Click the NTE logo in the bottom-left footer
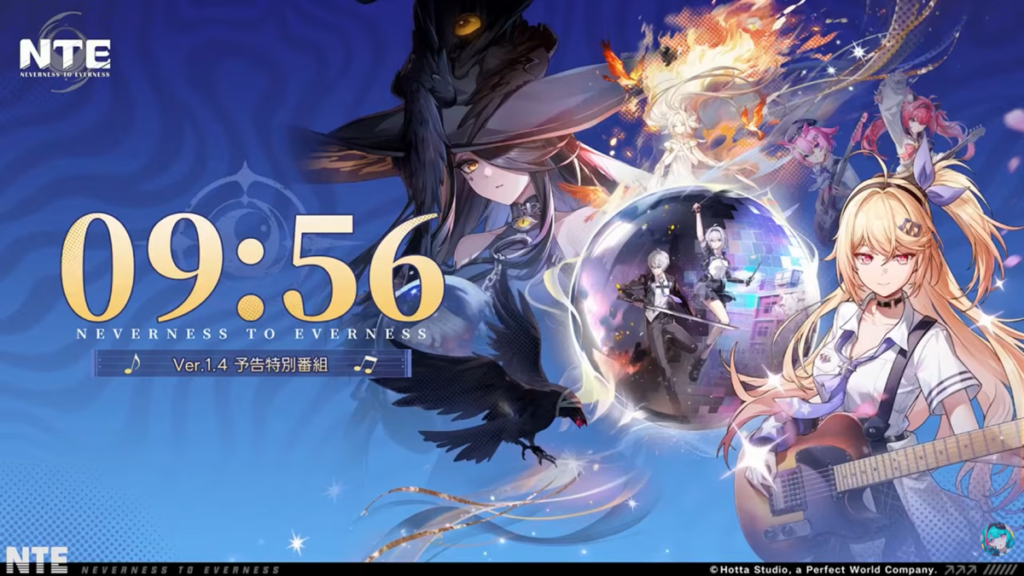The width and height of the screenshot is (1024, 576). tap(36, 561)
